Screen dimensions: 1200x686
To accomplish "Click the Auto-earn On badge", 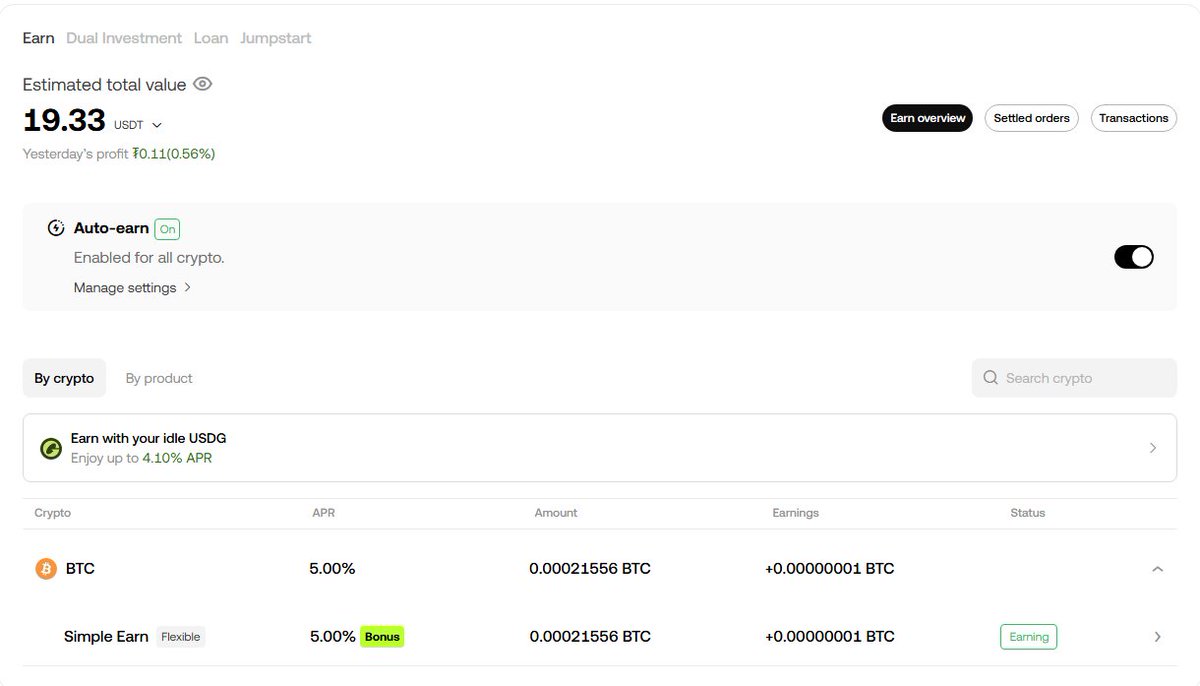I will [x=167, y=229].
